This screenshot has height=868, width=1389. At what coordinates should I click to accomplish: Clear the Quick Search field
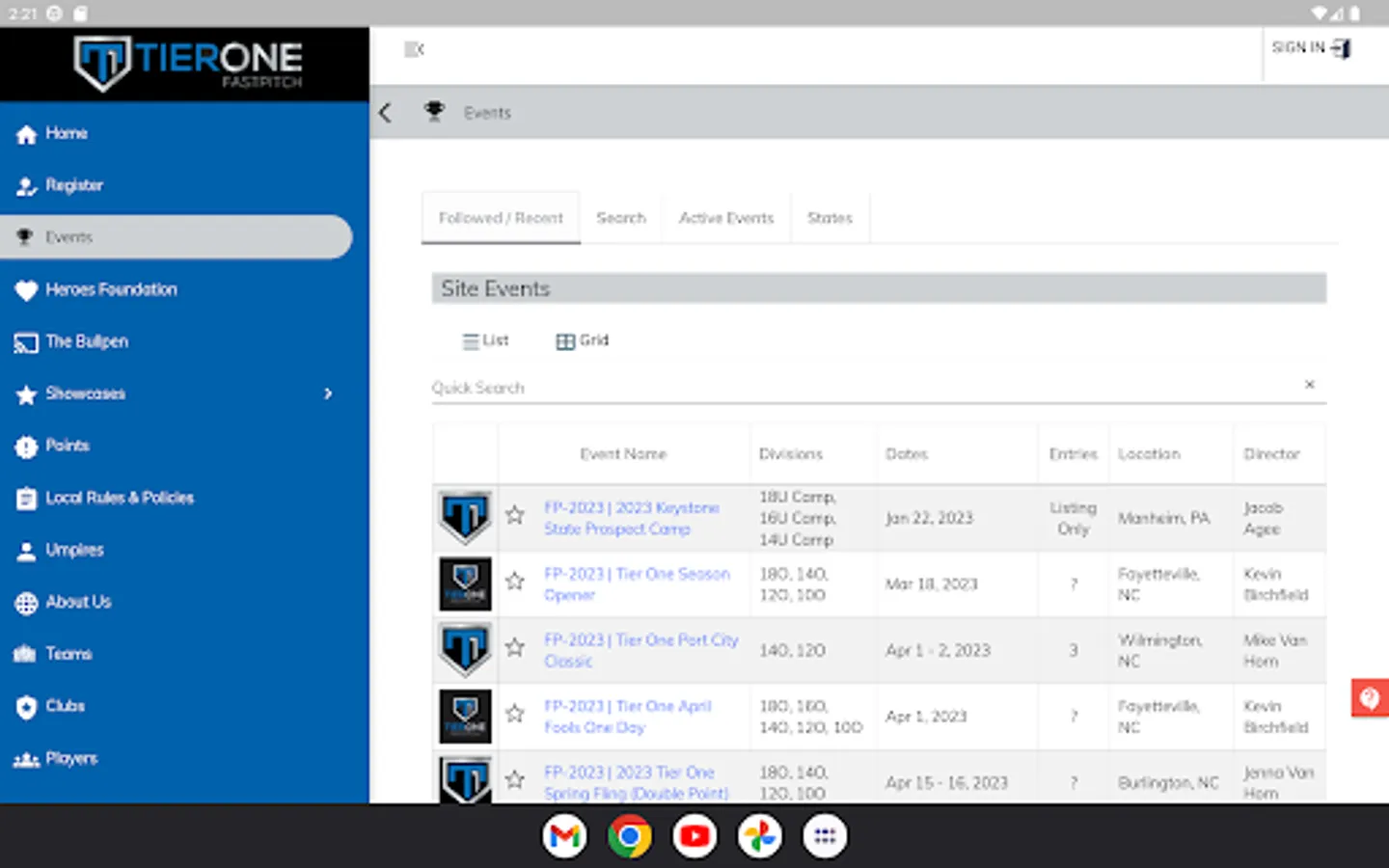click(1310, 385)
